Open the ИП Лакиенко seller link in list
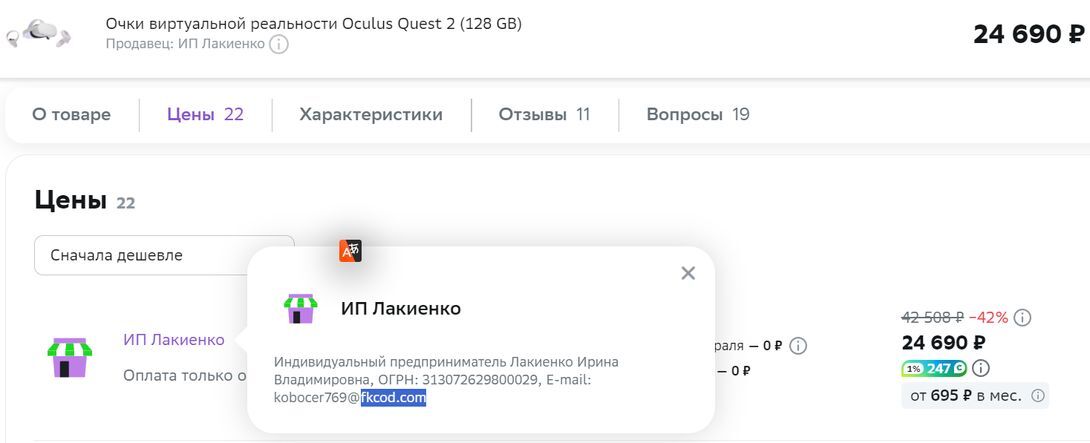This screenshot has height=443, width=1090. click(x=174, y=340)
